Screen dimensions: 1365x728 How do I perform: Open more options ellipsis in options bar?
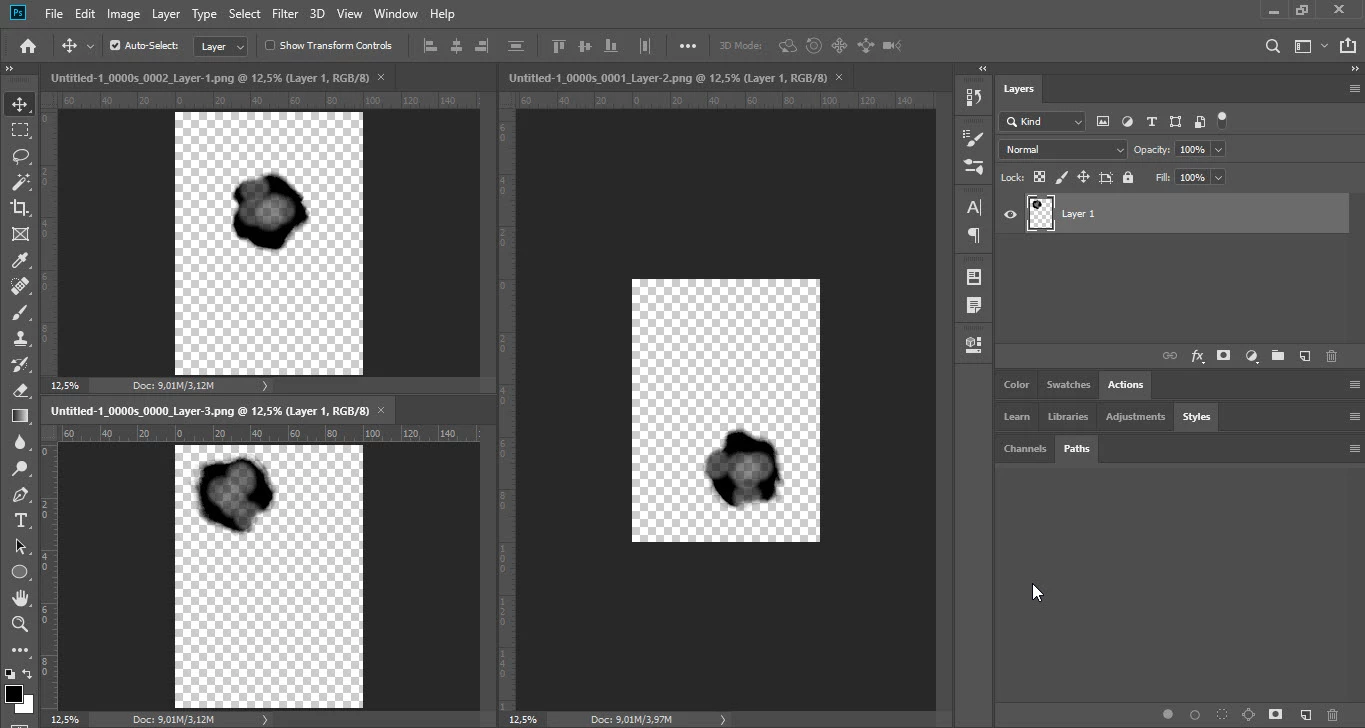click(x=688, y=45)
